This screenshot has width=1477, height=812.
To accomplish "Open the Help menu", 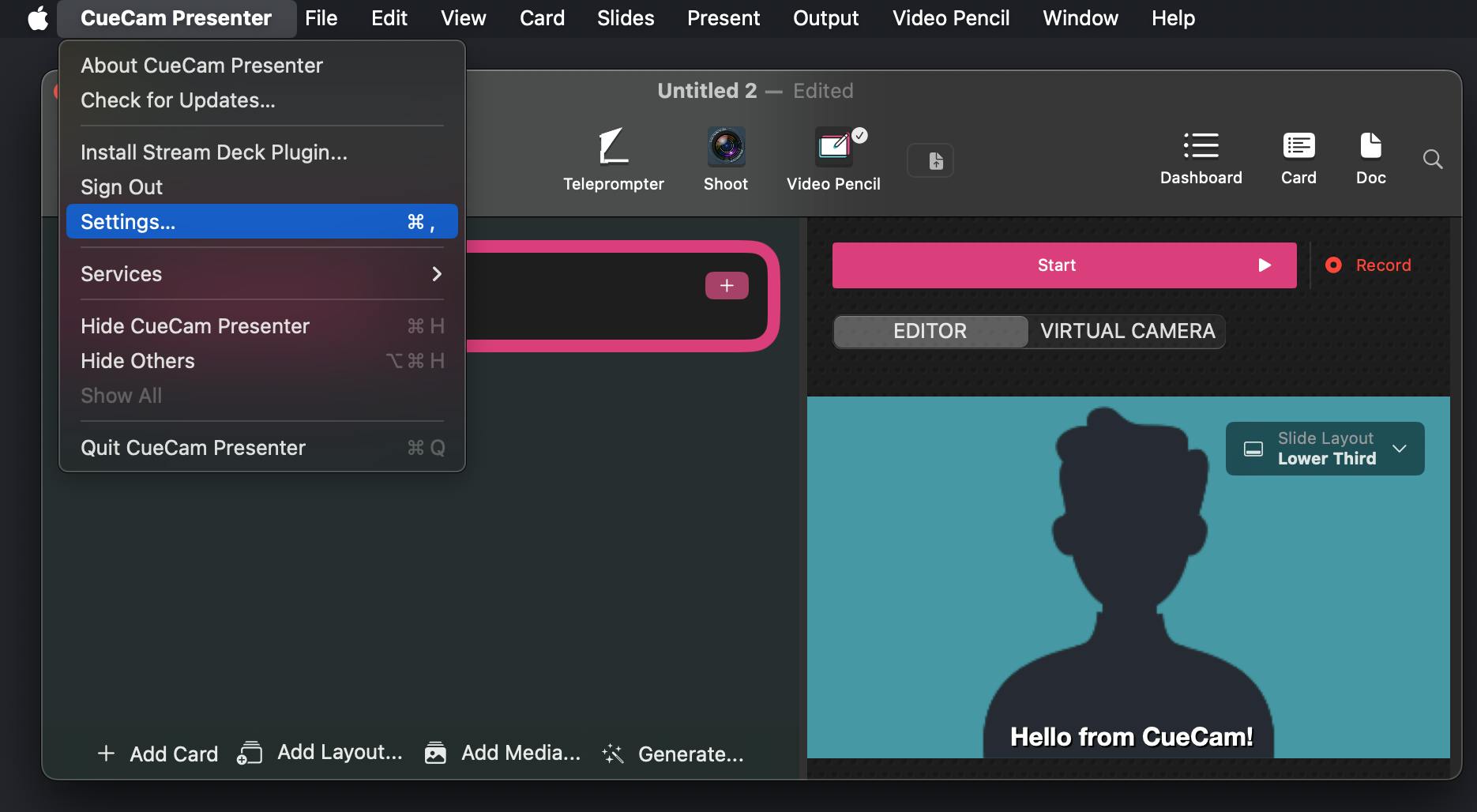I will click(x=1173, y=18).
